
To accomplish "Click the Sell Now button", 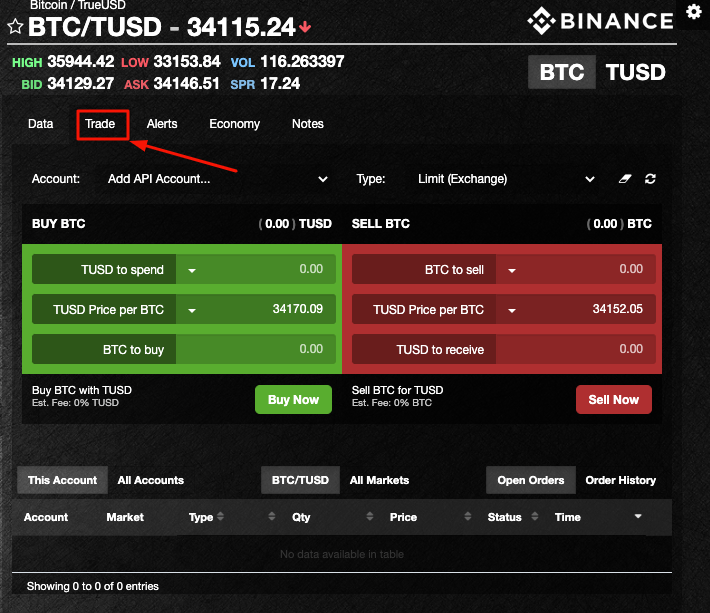I will 614,399.
